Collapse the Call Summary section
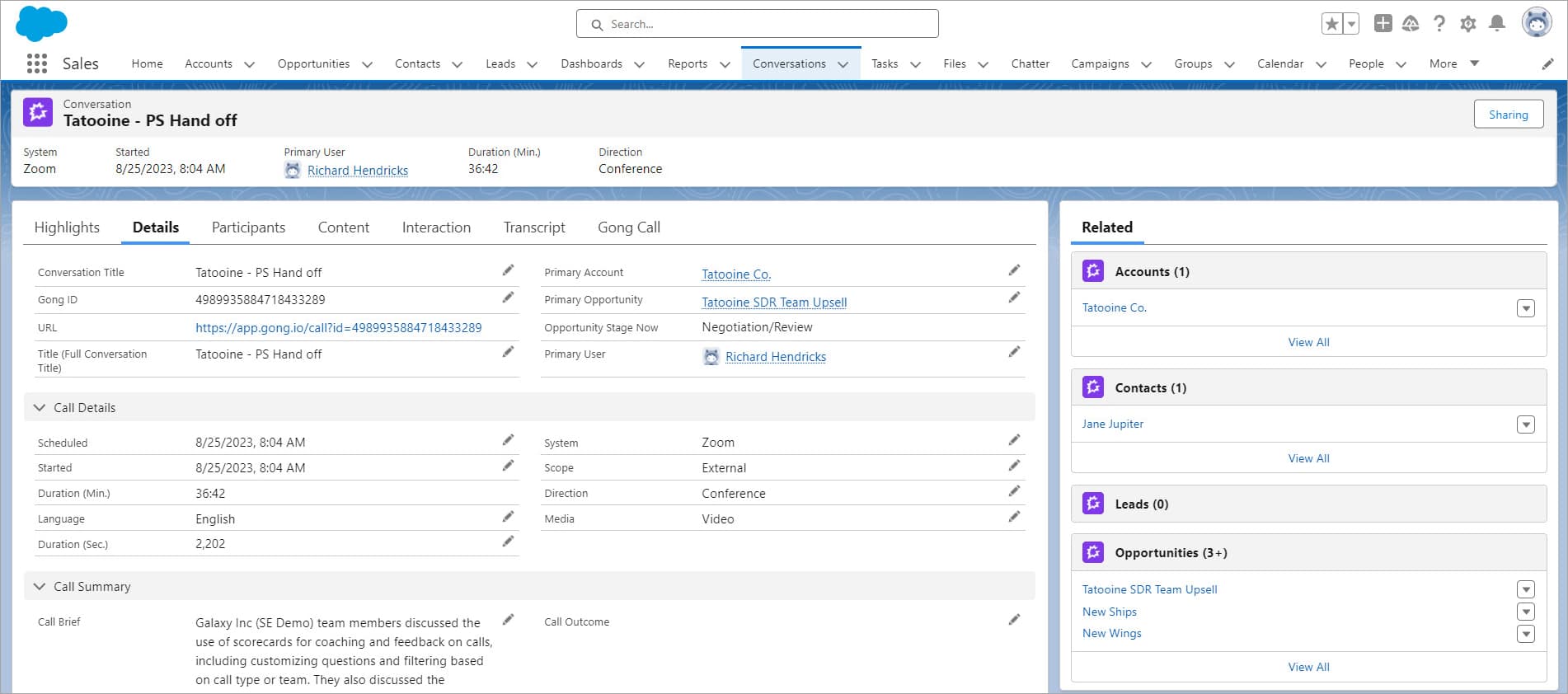Image resolution: width=1568 pixels, height=694 pixels. 40,587
